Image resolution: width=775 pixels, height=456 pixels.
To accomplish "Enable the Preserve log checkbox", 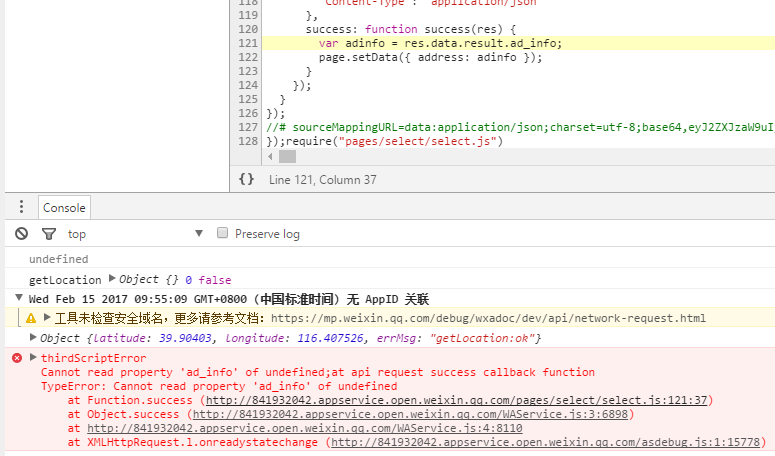I will [x=223, y=234].
